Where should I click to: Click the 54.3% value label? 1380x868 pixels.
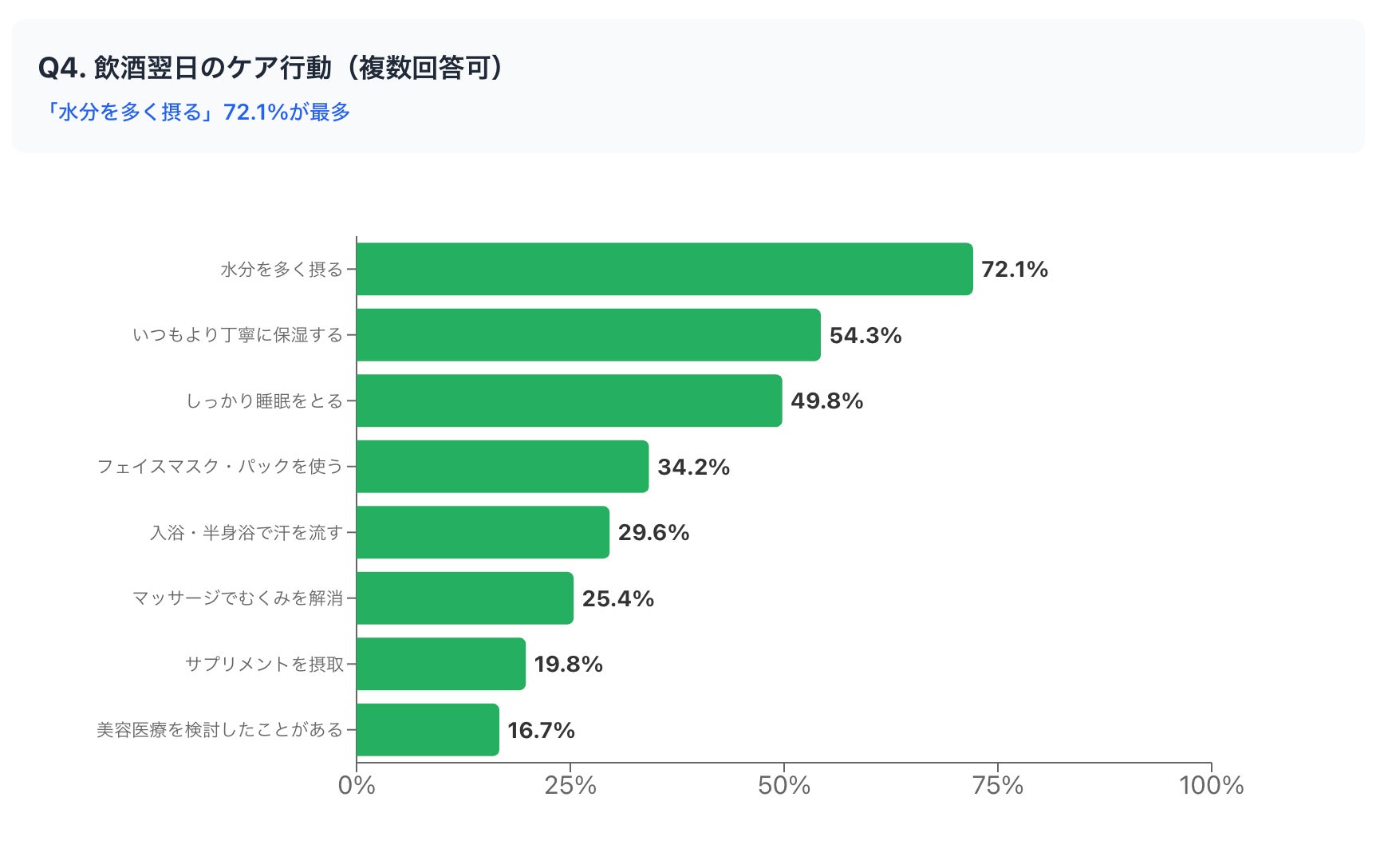tap(865, 335)
